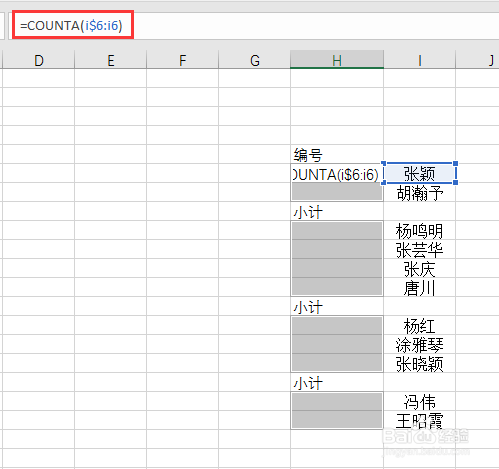The width and height of the screenshot is (499, 469).
Task: Select the cell containing 张芸华
Action: pos(420,249)
